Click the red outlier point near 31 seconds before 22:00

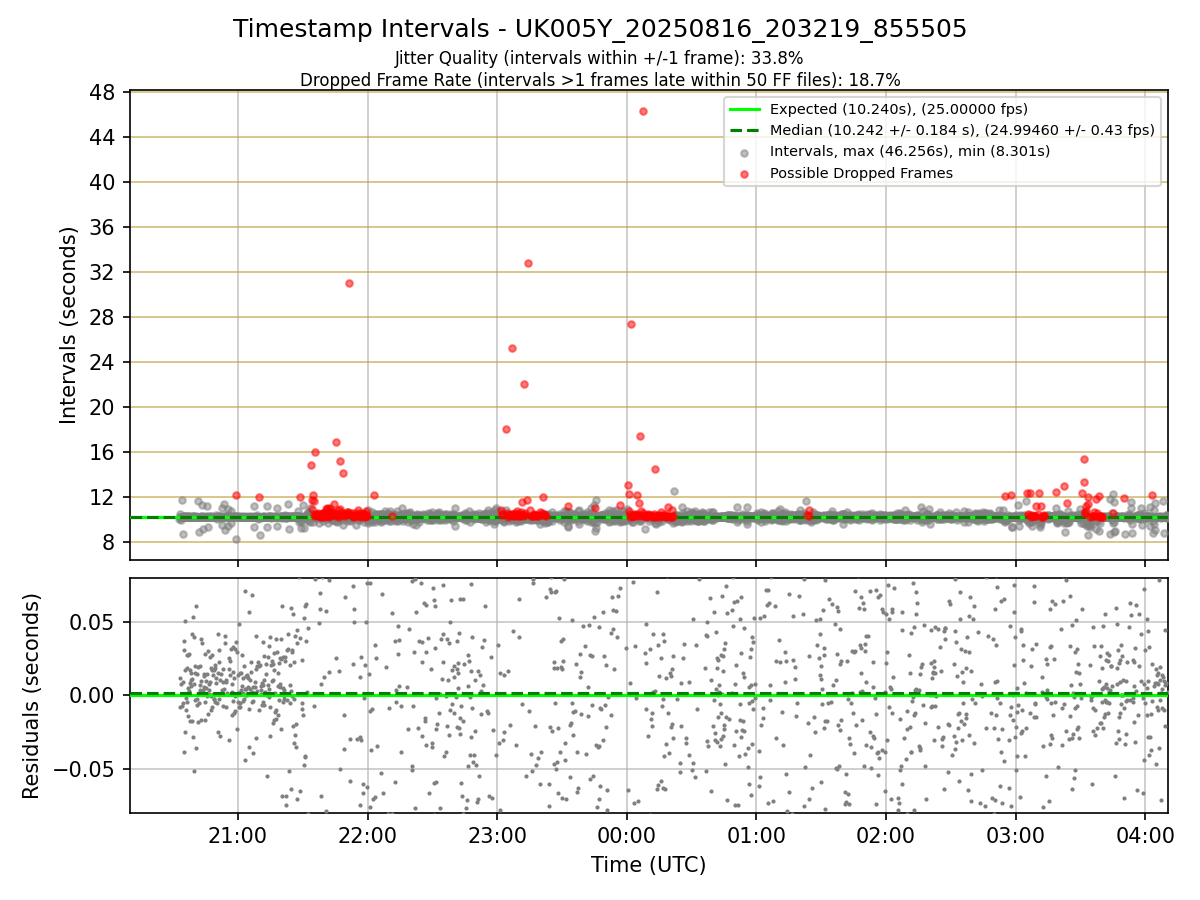(x=349, y=283)
